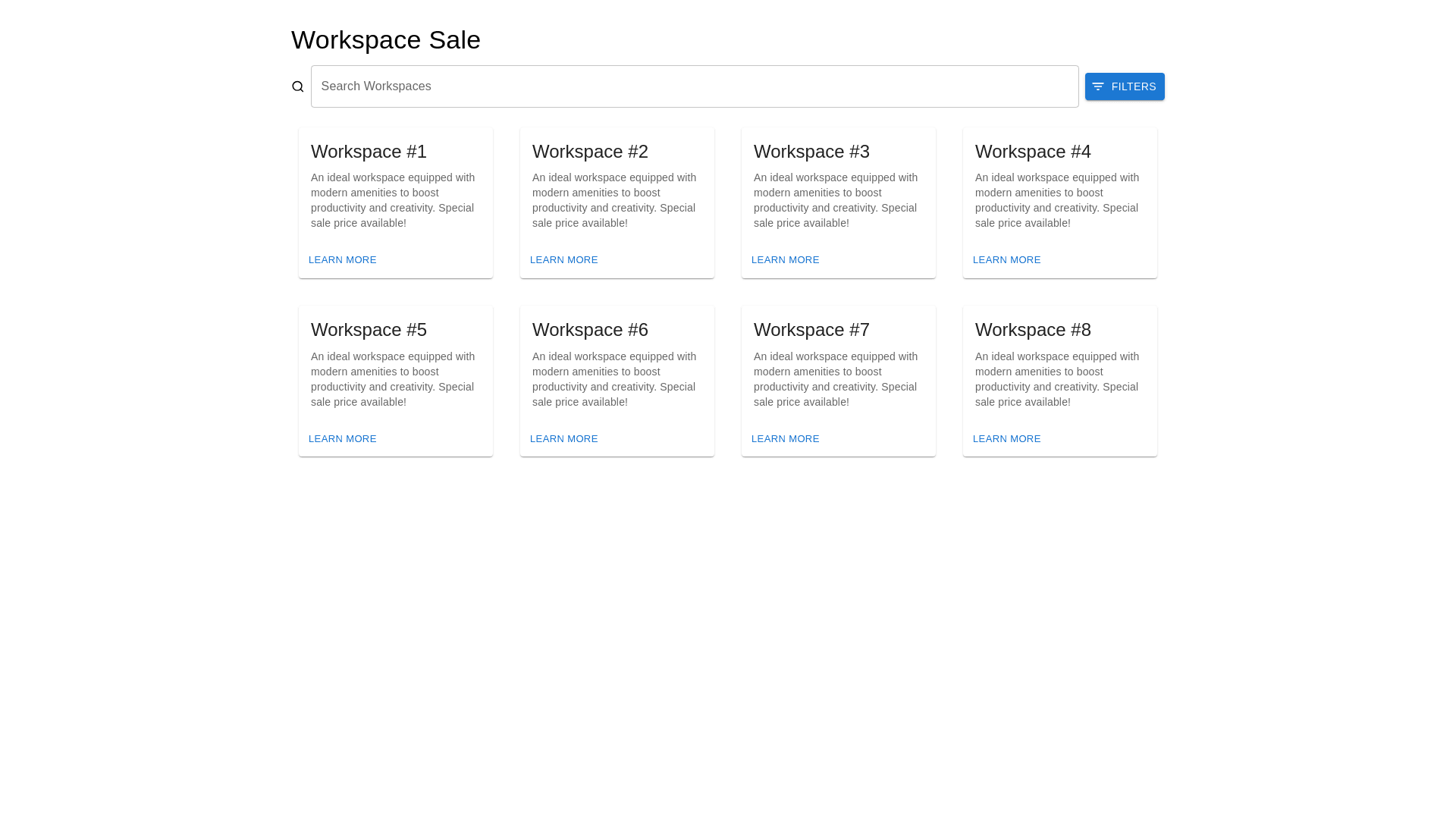
Task: Click the Workspace Sale page heading
Action: coord(385,40)
